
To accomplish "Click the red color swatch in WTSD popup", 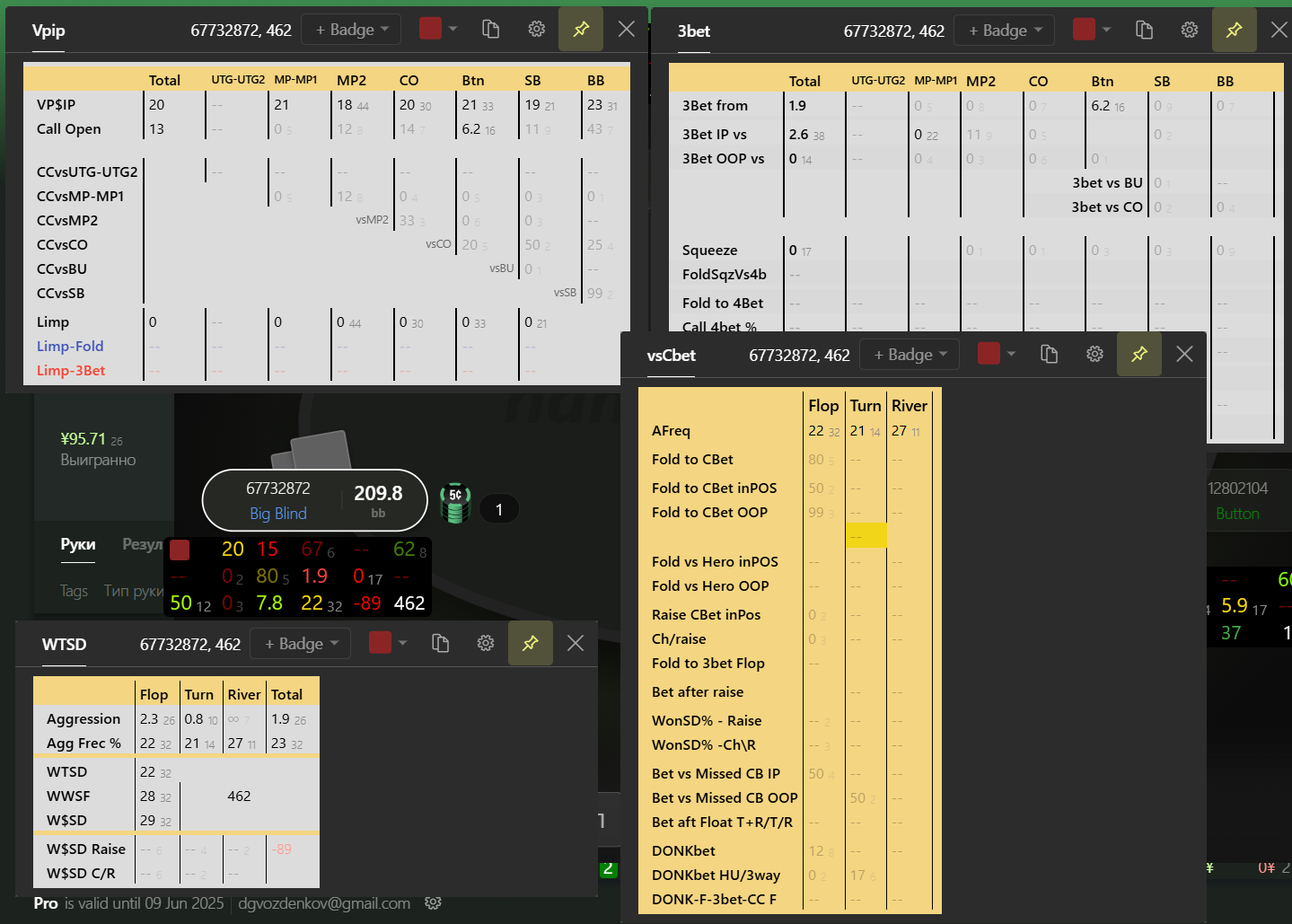I will click(381, 643).
